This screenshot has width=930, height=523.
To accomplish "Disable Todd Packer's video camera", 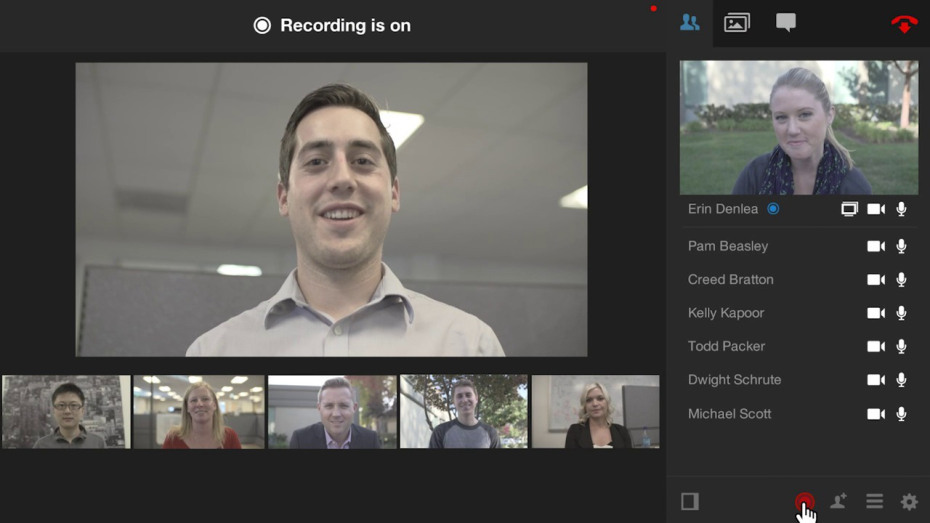I will [x=876, y=347].
